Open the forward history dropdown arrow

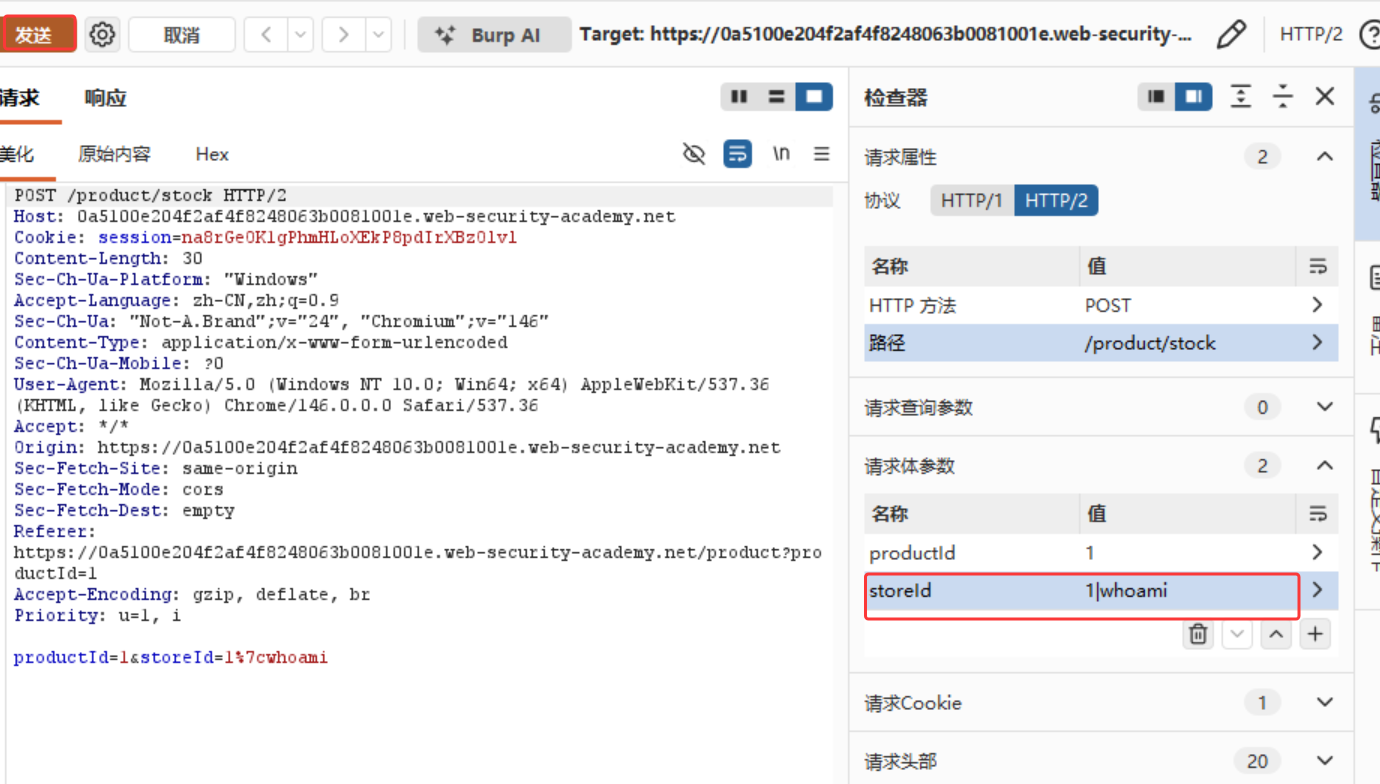click(x=378, y=35)
